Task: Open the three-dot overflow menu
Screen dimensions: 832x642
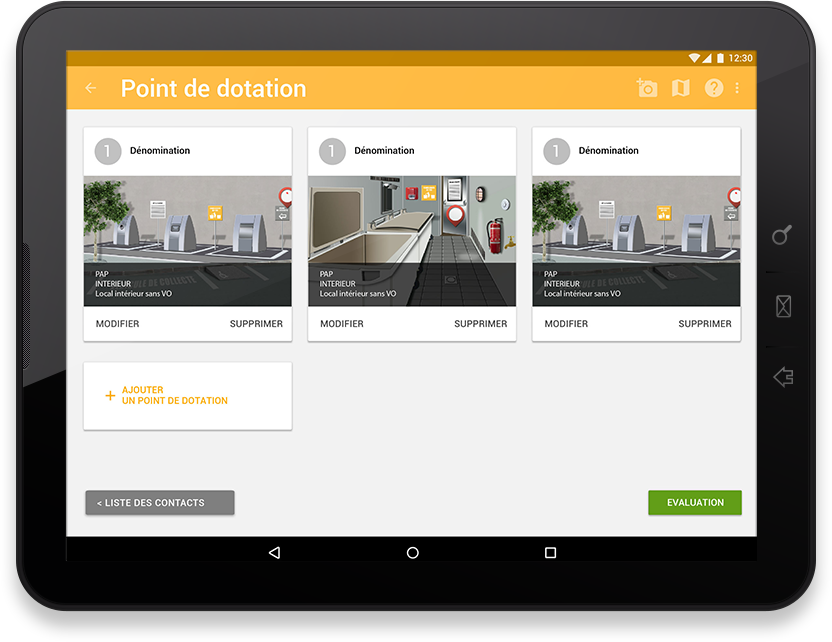Action: click(737, 88)
